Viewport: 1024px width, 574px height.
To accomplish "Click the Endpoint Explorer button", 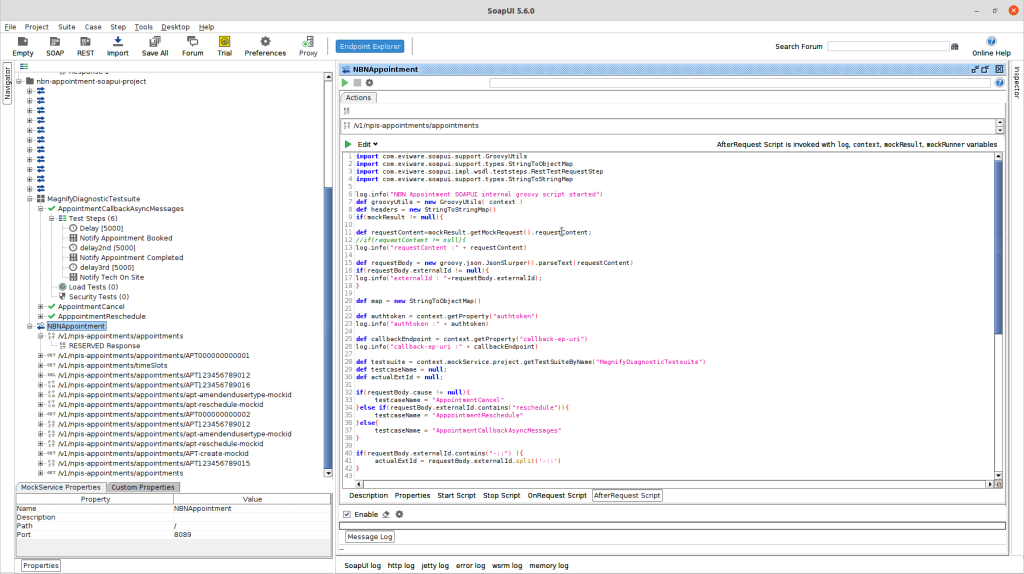I will (x=369, y=46).
